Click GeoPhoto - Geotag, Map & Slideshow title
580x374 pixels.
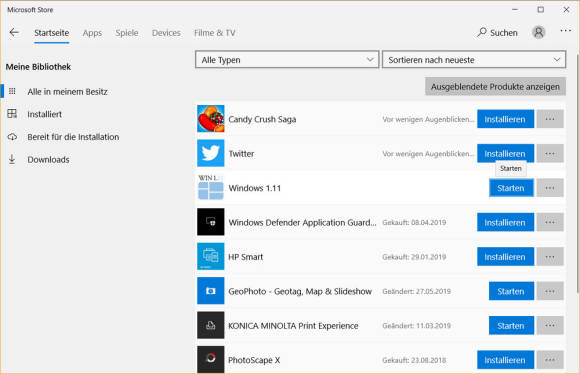pyautogui.click(x=300, y=291)
